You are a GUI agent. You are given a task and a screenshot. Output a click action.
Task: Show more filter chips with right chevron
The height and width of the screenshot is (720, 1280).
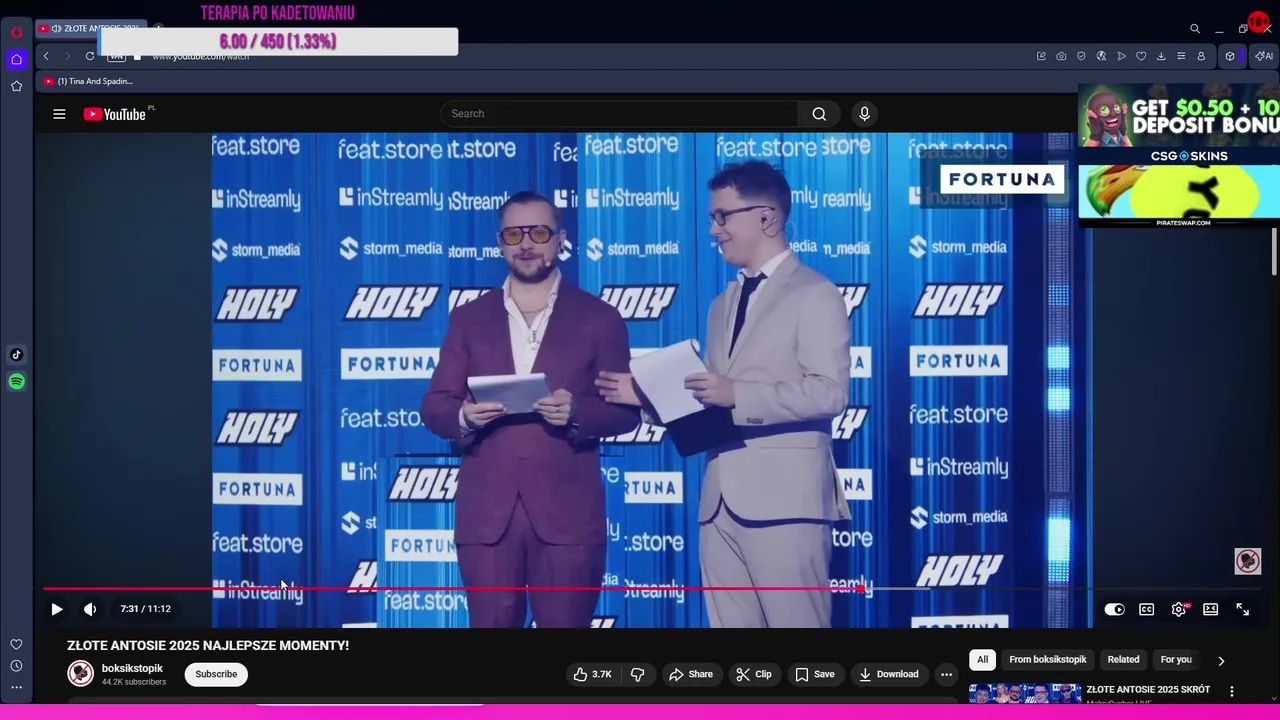1221,660
